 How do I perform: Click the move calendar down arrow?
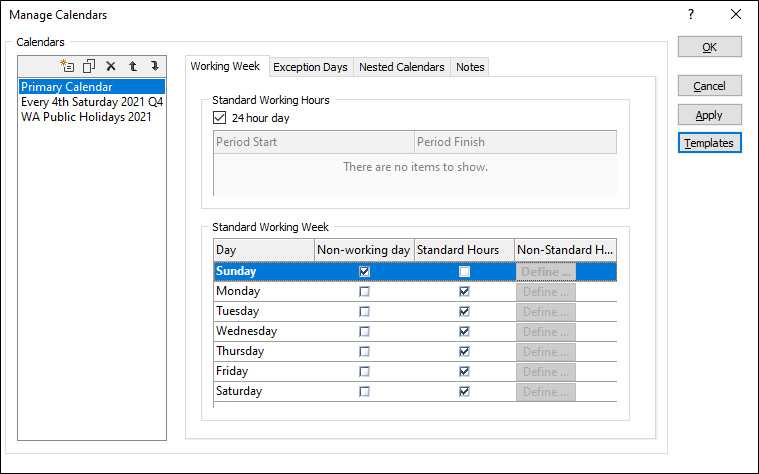[155, 66]
